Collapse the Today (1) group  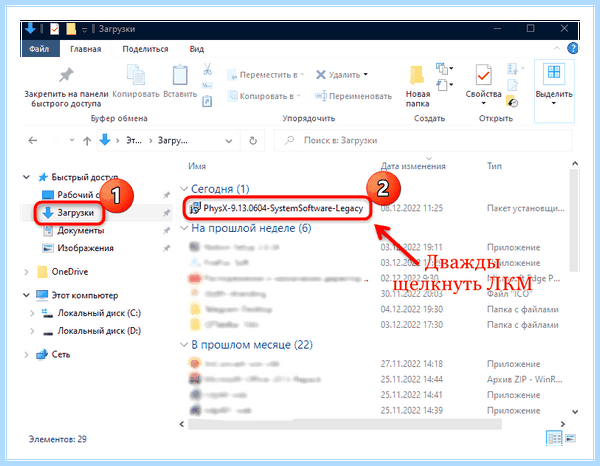(x=184, y=189)
